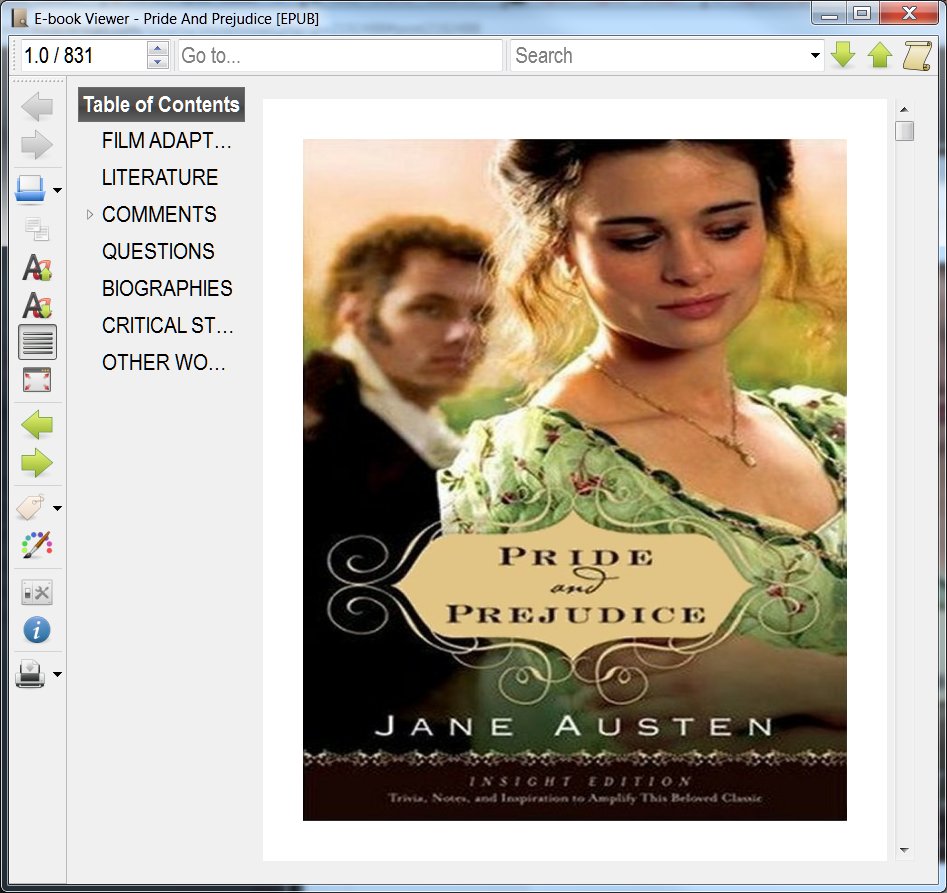Close the E-book Viewer window
947x893 pixels.
pos(909,14)
